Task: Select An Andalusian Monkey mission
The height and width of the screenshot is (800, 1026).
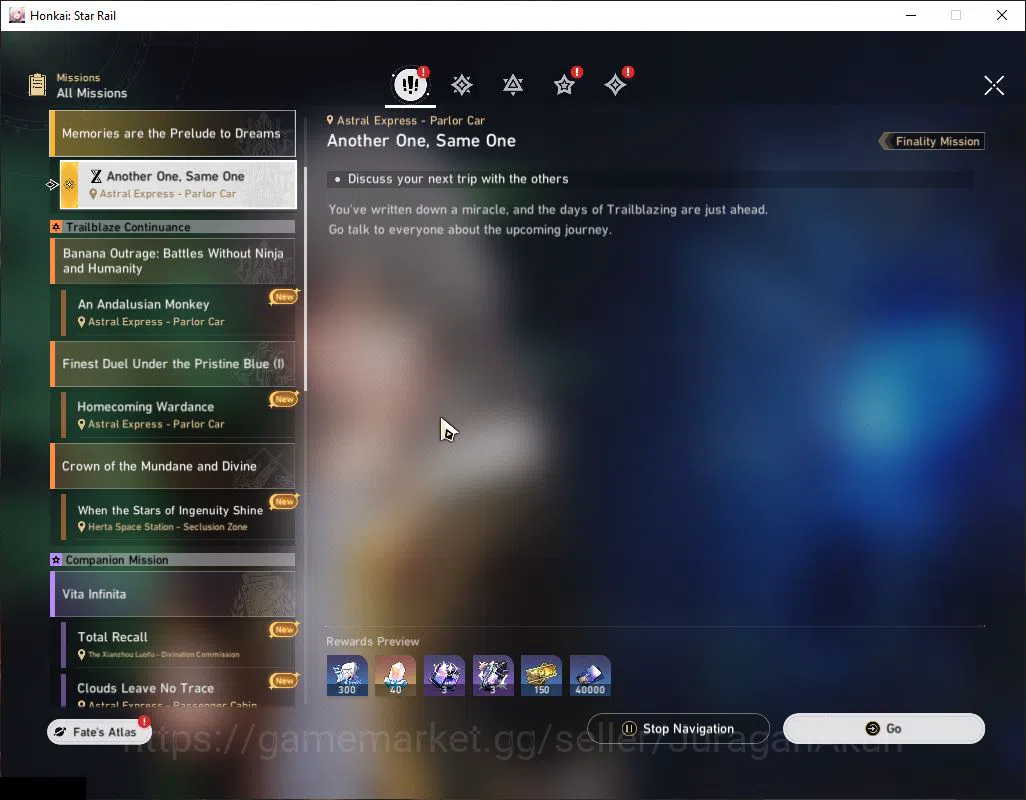Action: coord(179,313)
